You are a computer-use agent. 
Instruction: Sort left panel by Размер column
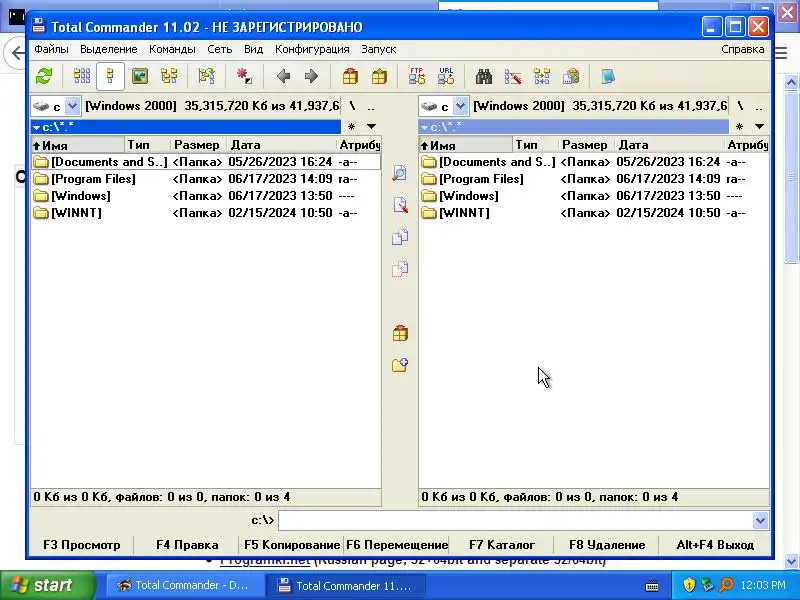point(198,145)
